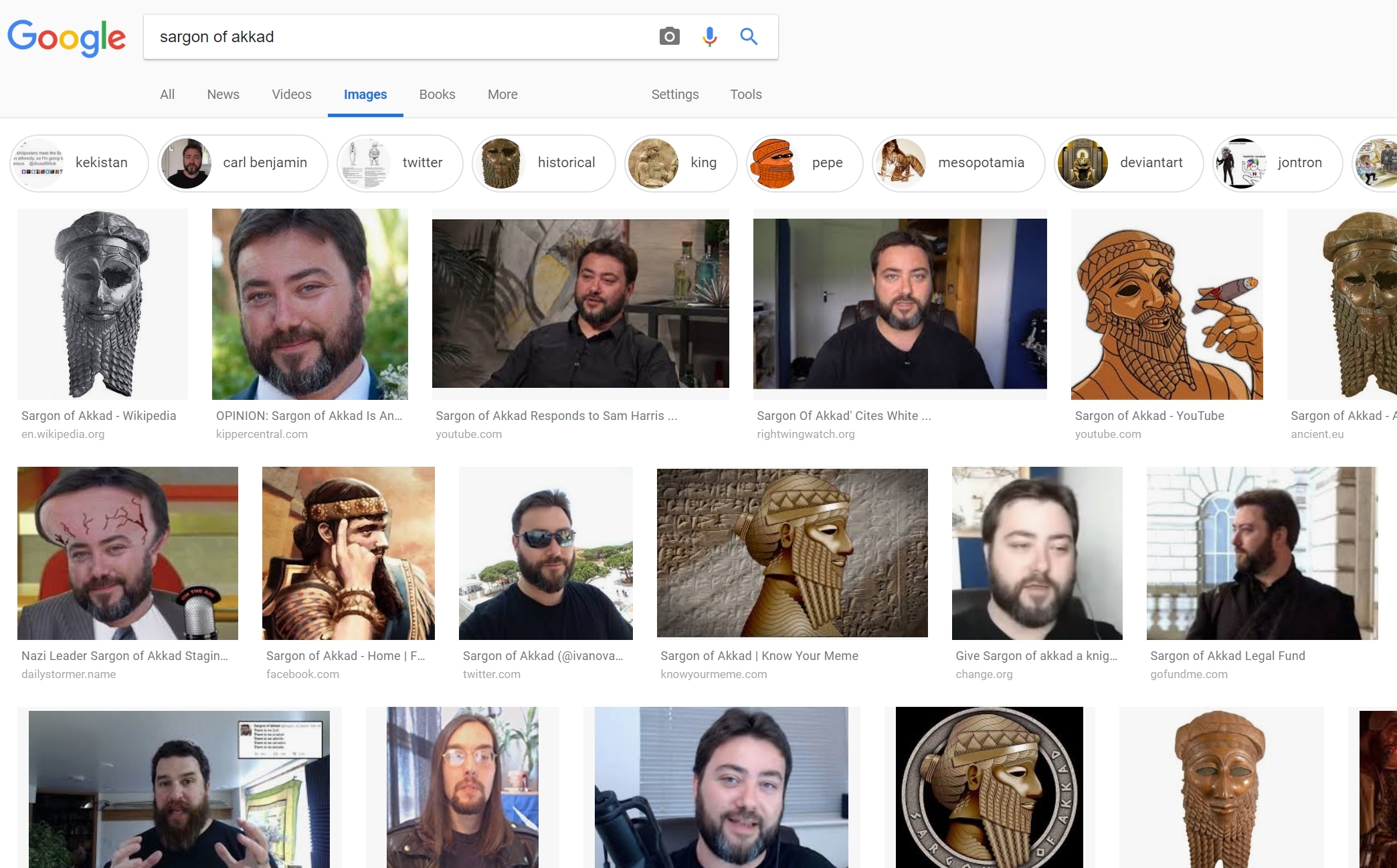This screenshot has height=868, width=1397.
Task: Open the rightwingwatch.org image result
Action: click(900, 304)
